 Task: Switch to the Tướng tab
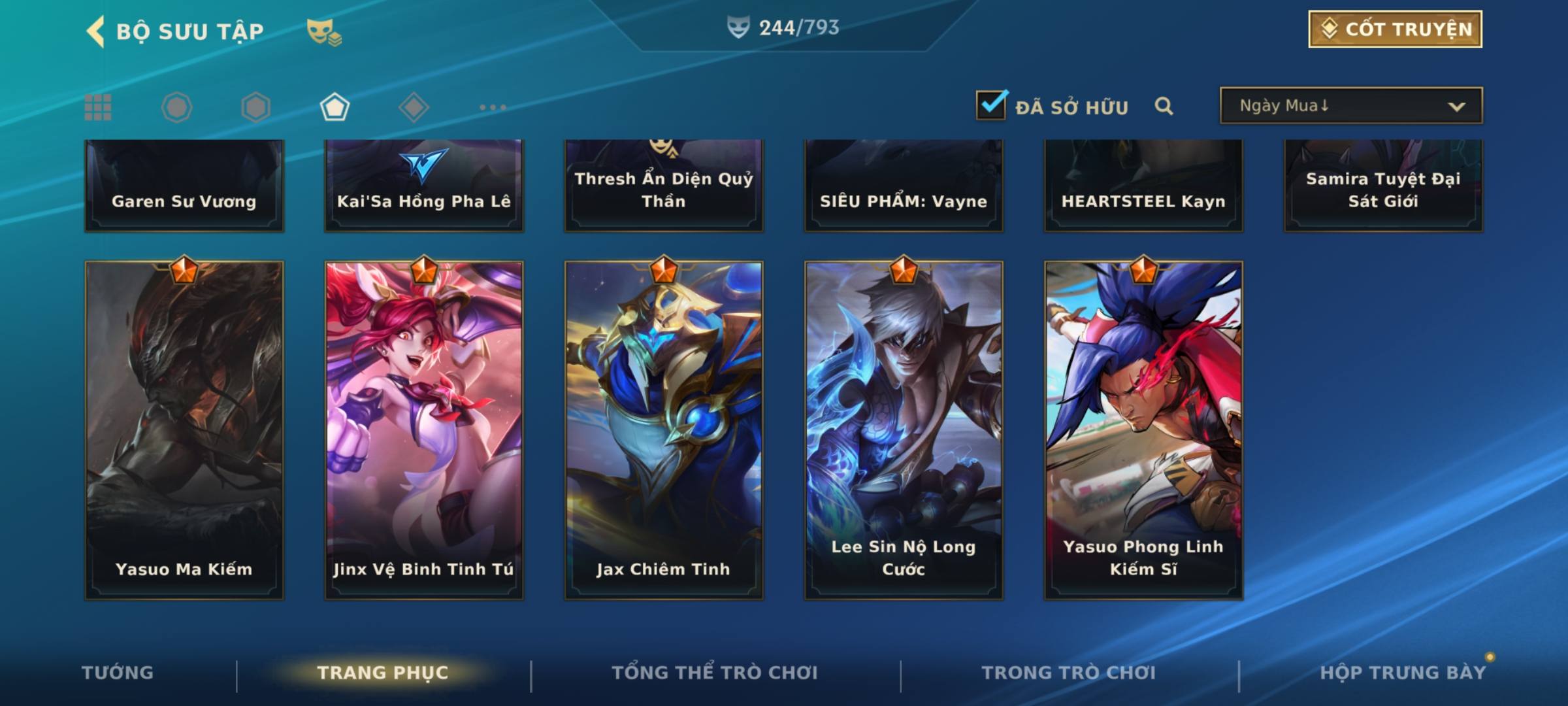pos(118,673)
